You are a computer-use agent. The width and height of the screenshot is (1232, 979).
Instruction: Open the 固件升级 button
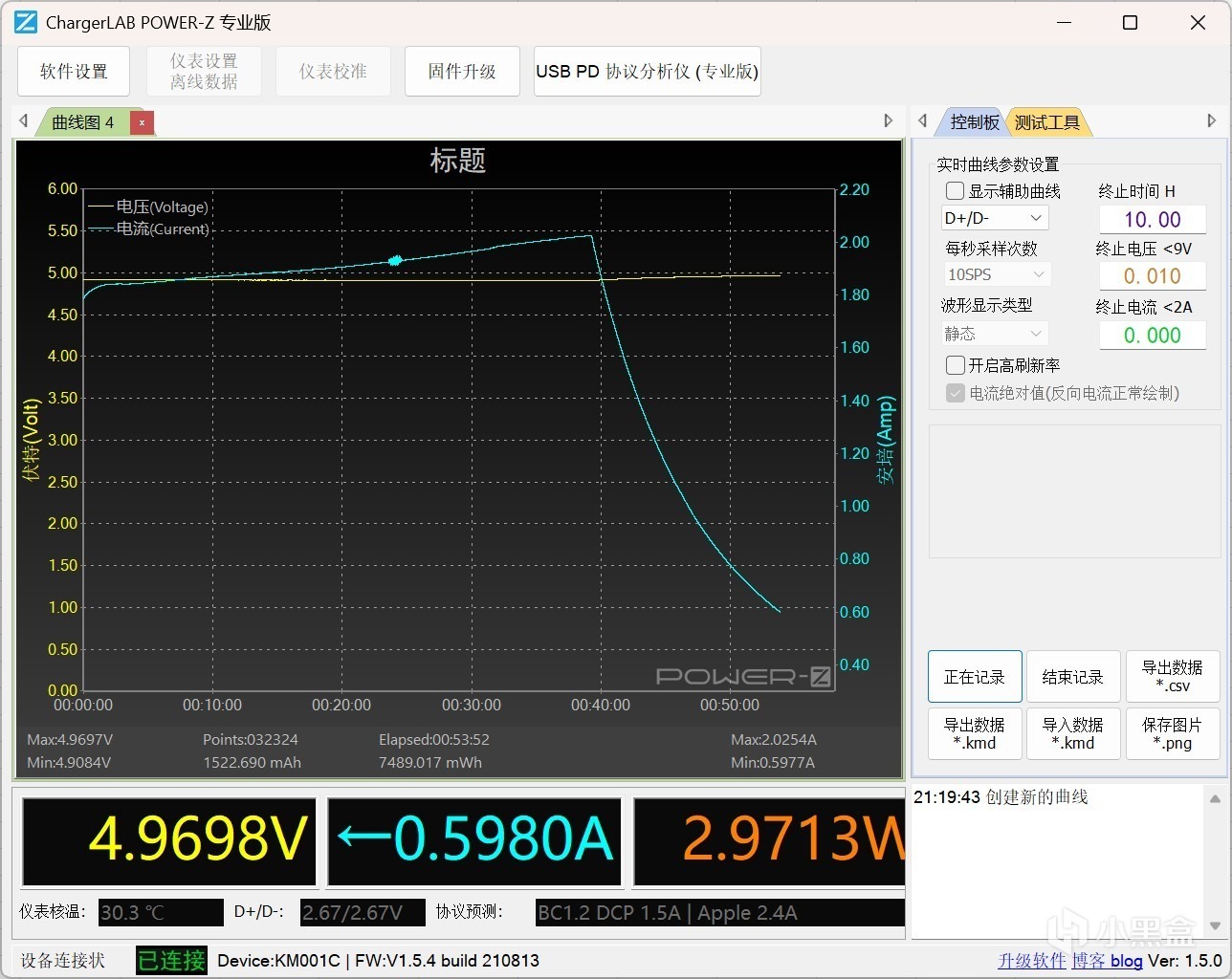(462, 72)
